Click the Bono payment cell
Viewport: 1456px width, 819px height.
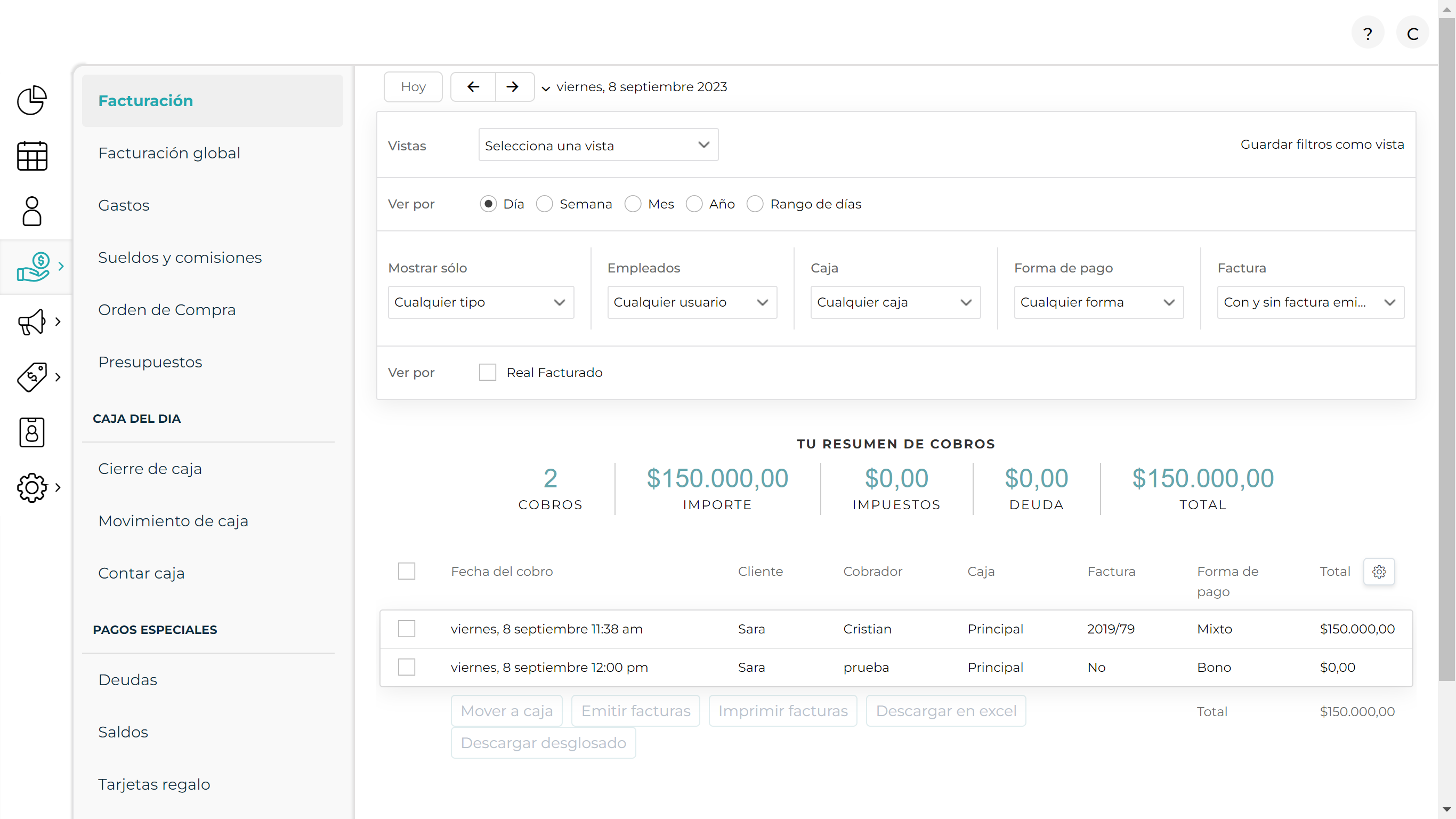tap(1214, 668)
